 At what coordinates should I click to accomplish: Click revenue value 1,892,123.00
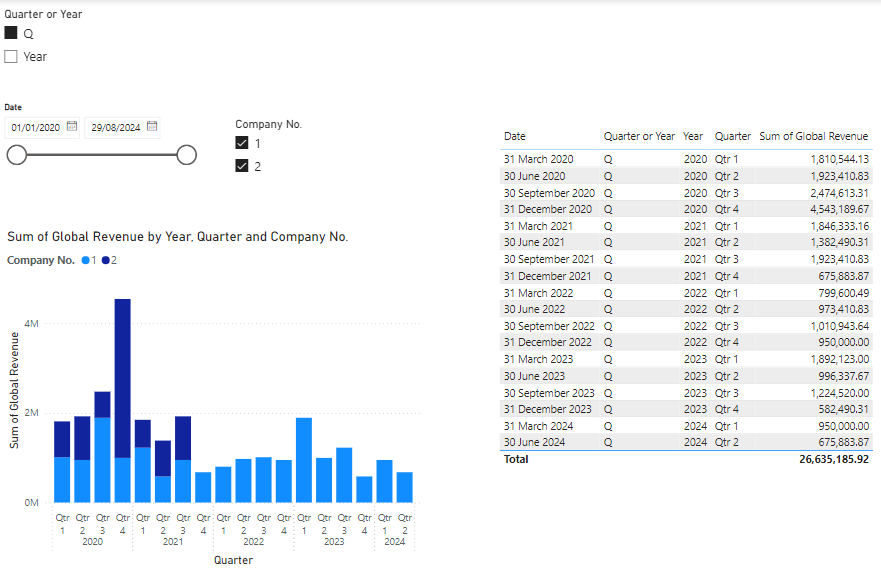839,359
